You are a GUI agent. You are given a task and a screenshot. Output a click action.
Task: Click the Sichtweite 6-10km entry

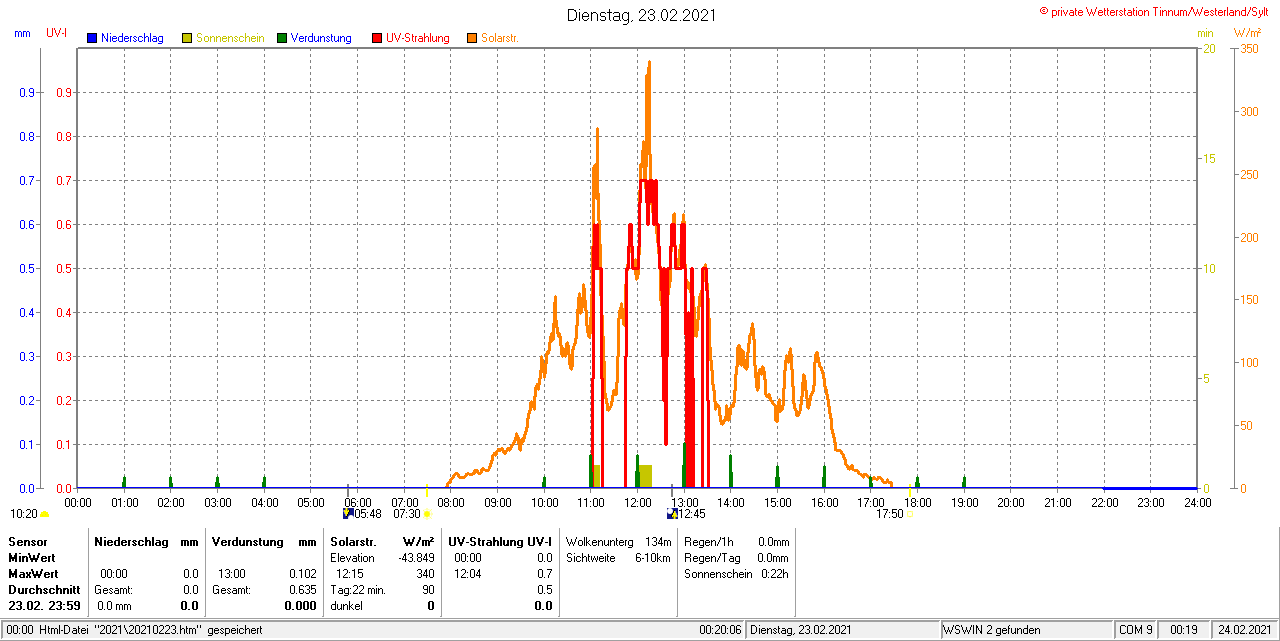[618, 557]
